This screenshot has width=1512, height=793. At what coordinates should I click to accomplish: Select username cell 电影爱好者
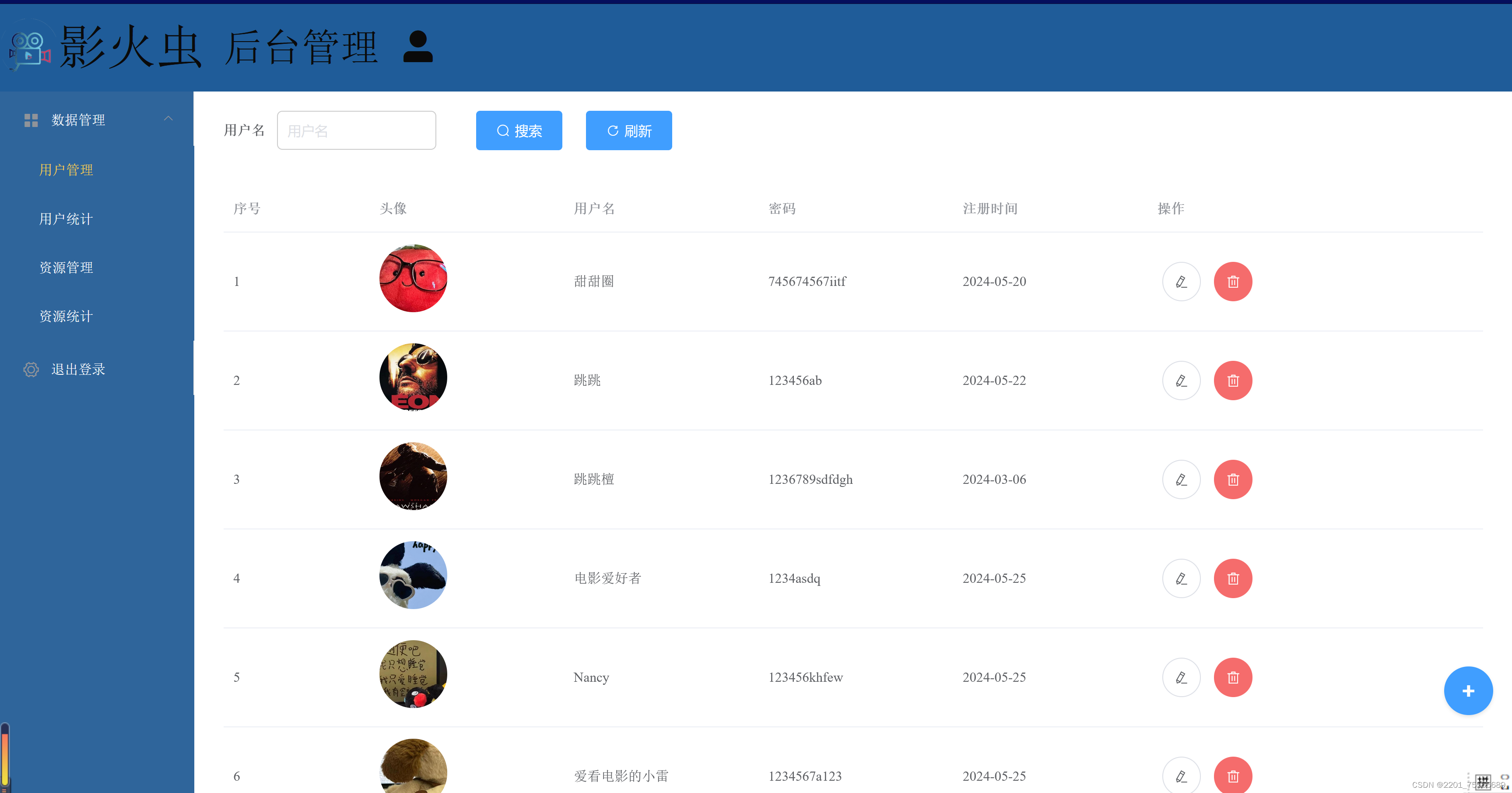pyautogui.click(x=607, y=578)
